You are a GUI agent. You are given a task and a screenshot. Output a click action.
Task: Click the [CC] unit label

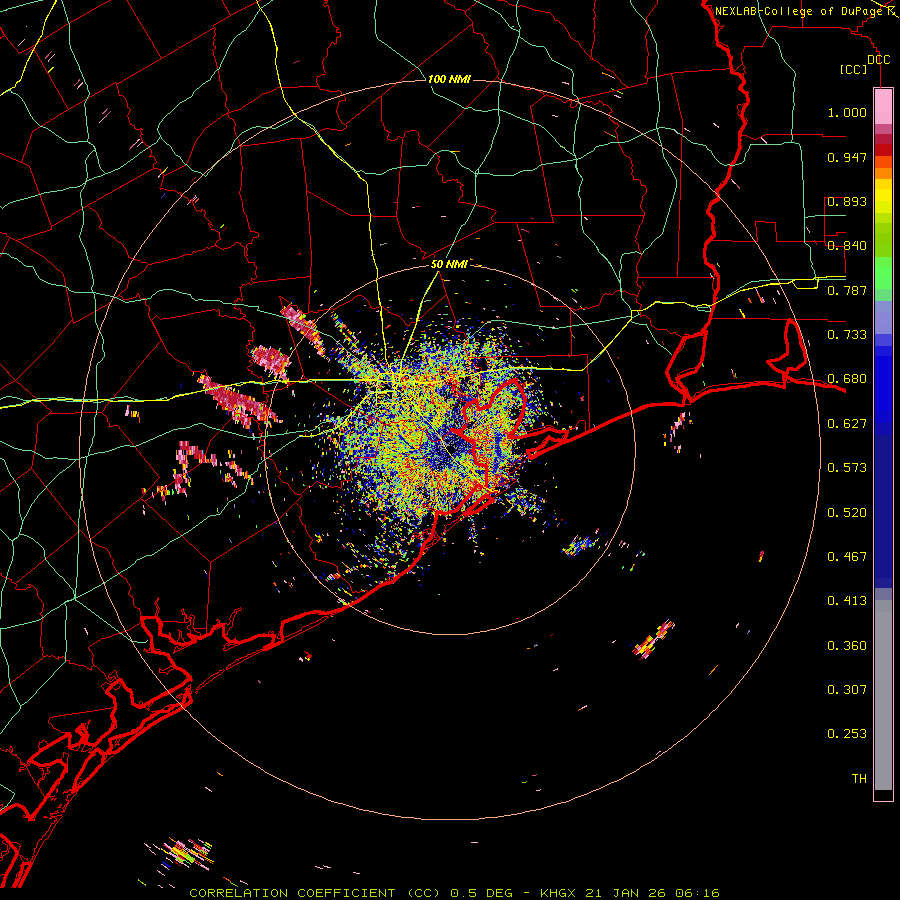click(x=854, y=69)
